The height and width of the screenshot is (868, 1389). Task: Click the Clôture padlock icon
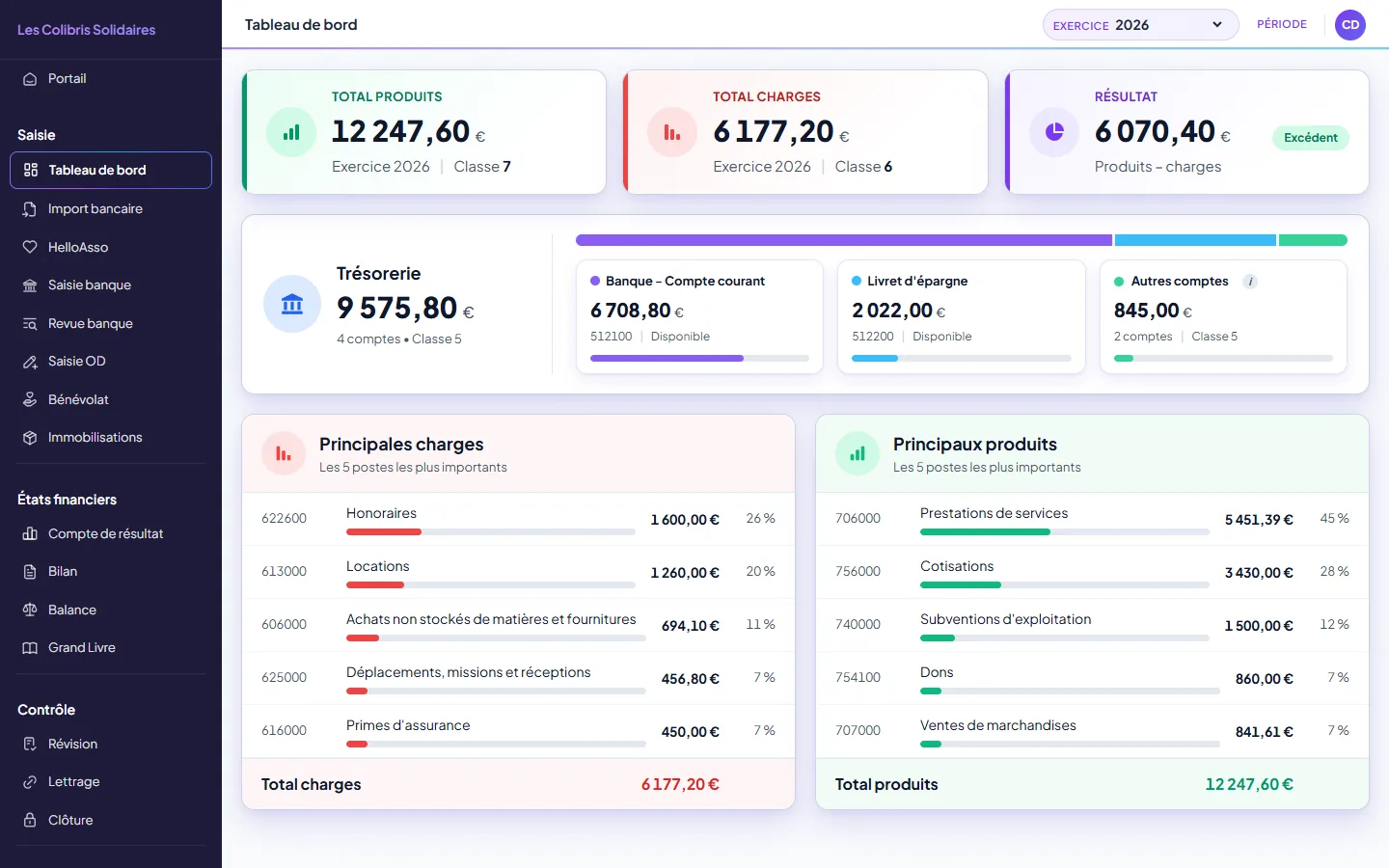click(x=30, y=820)
